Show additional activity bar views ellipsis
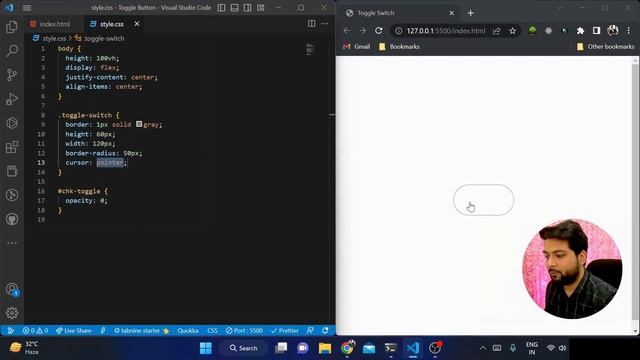 [x=12, y=243]
